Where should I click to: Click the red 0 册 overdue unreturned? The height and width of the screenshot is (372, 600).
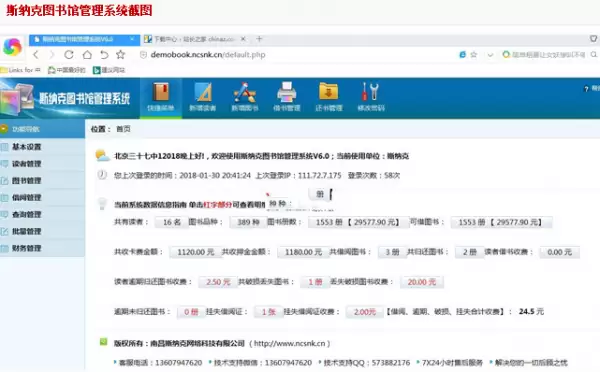[191, 312]
